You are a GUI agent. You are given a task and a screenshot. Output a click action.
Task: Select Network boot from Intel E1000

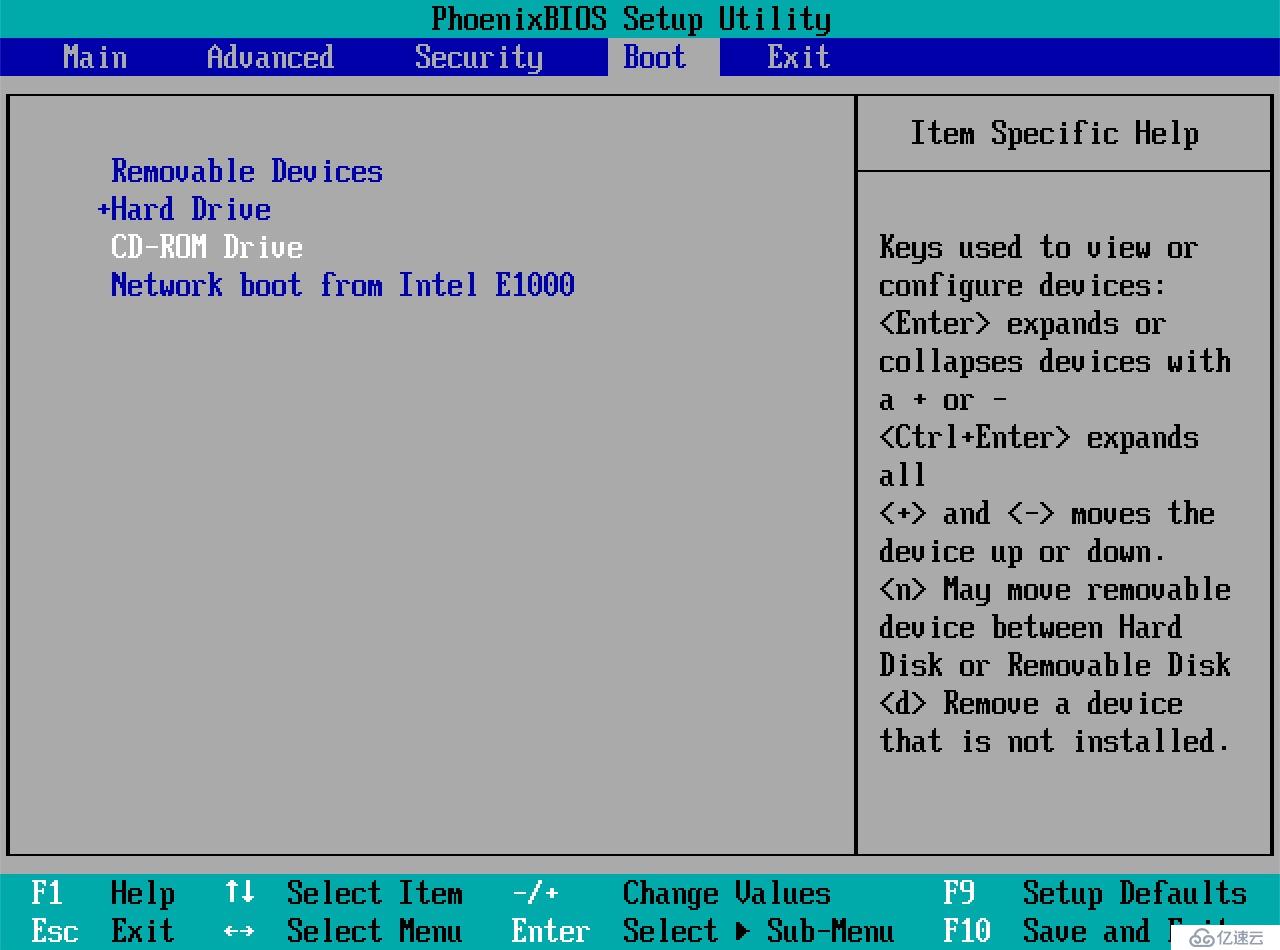click(x=343, y=285)
